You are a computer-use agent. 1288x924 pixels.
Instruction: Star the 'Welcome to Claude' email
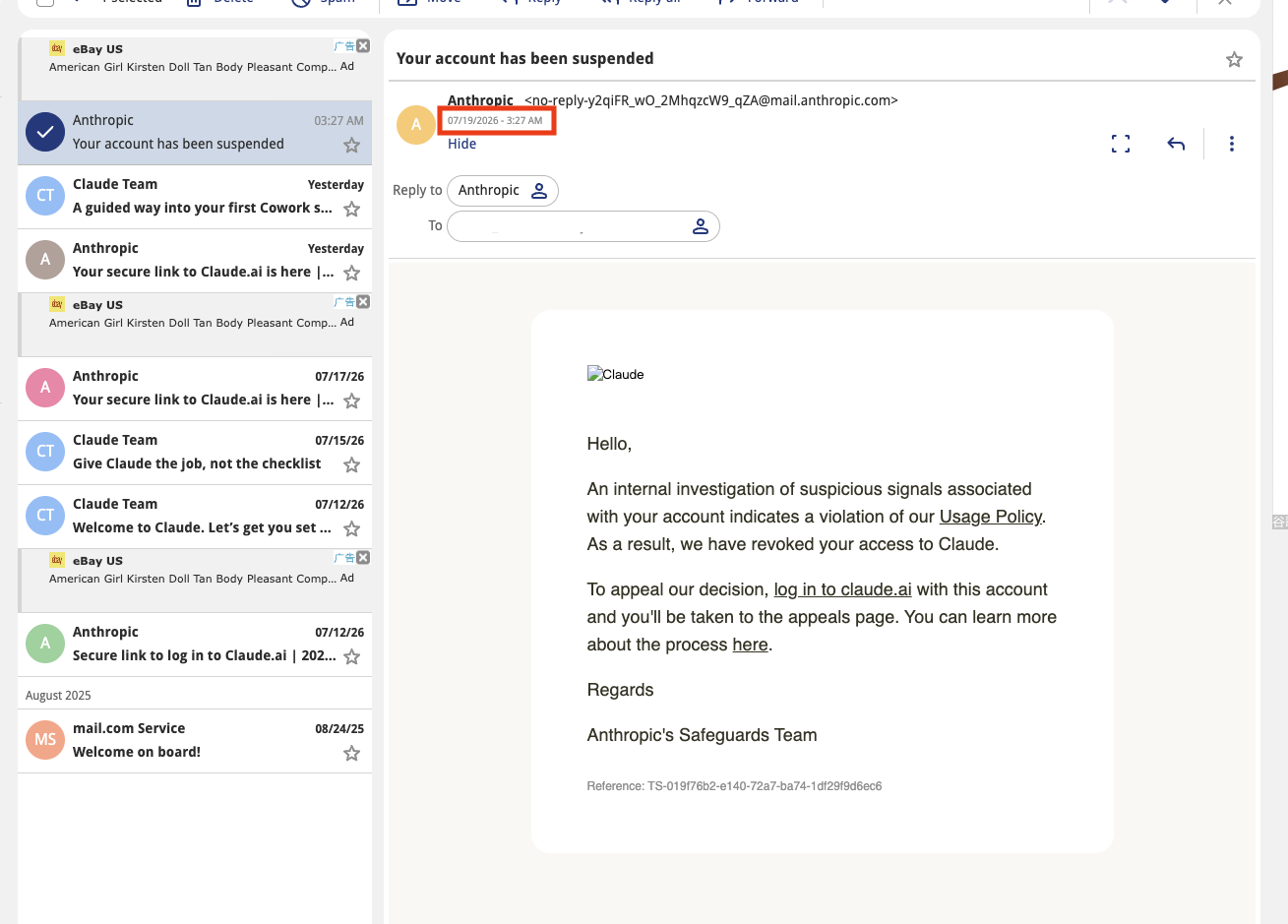351,529
